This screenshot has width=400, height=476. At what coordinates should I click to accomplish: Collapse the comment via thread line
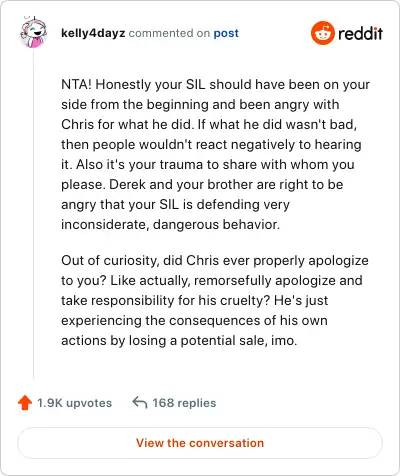[33, 213]
